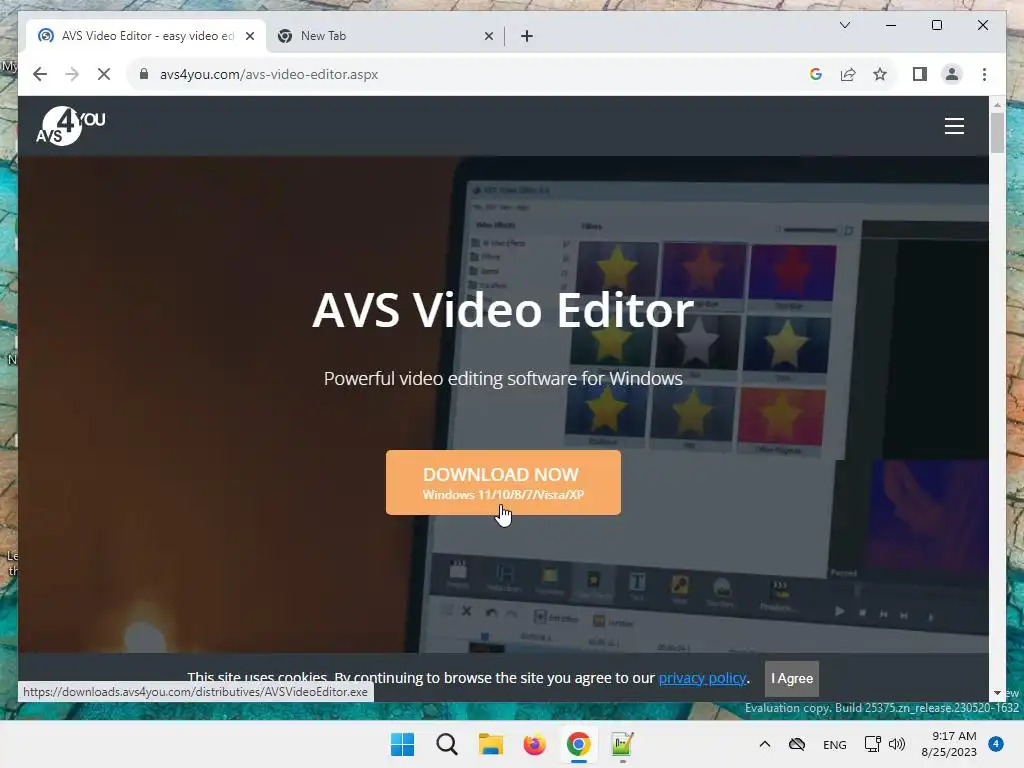Click the AVS Video Editor heading
1024x768 pixels.
click(x=503, y=310)
